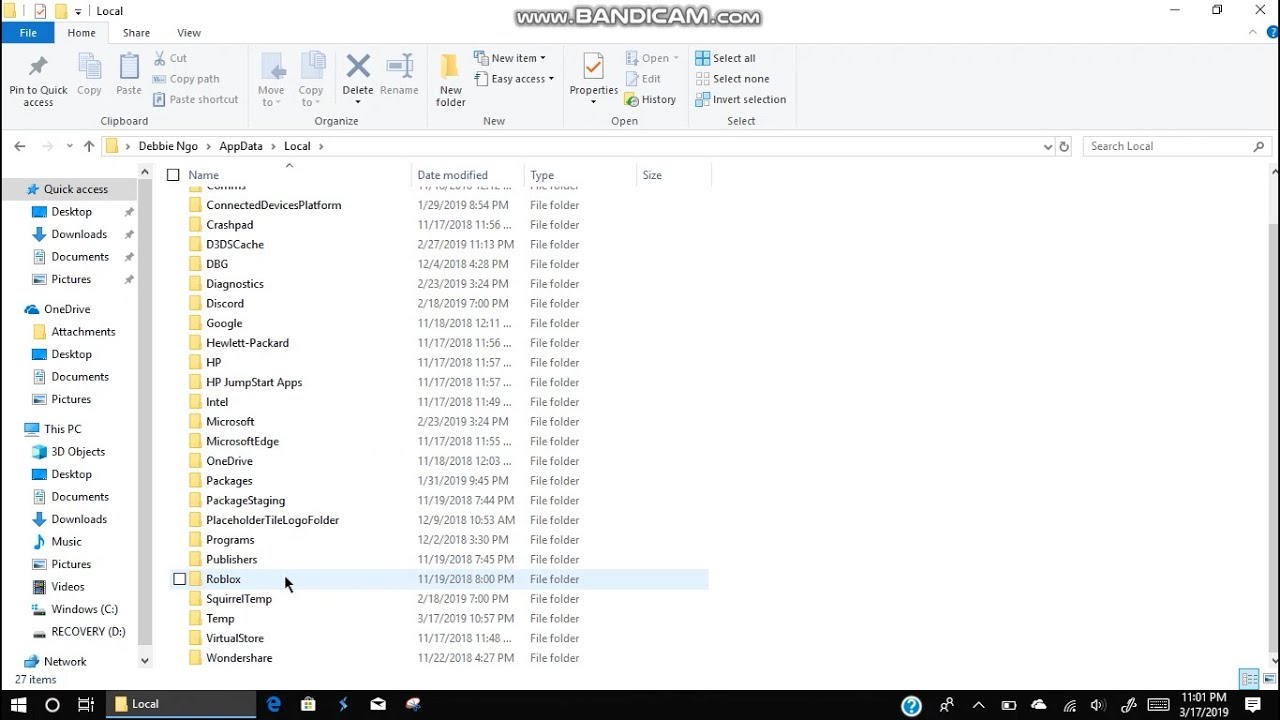Open Microsoft Store taskbar icon
This screenshot has height=720, width=1280.
tap(308, 704)
